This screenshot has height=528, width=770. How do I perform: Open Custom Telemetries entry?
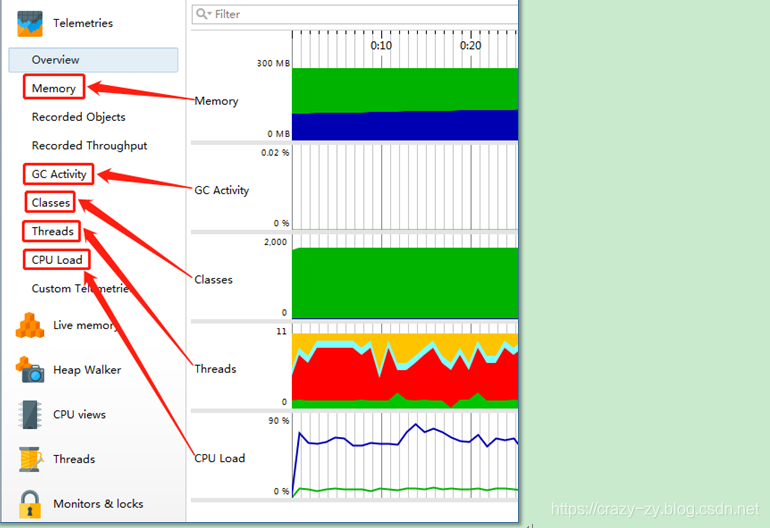[x=81, y=288]
